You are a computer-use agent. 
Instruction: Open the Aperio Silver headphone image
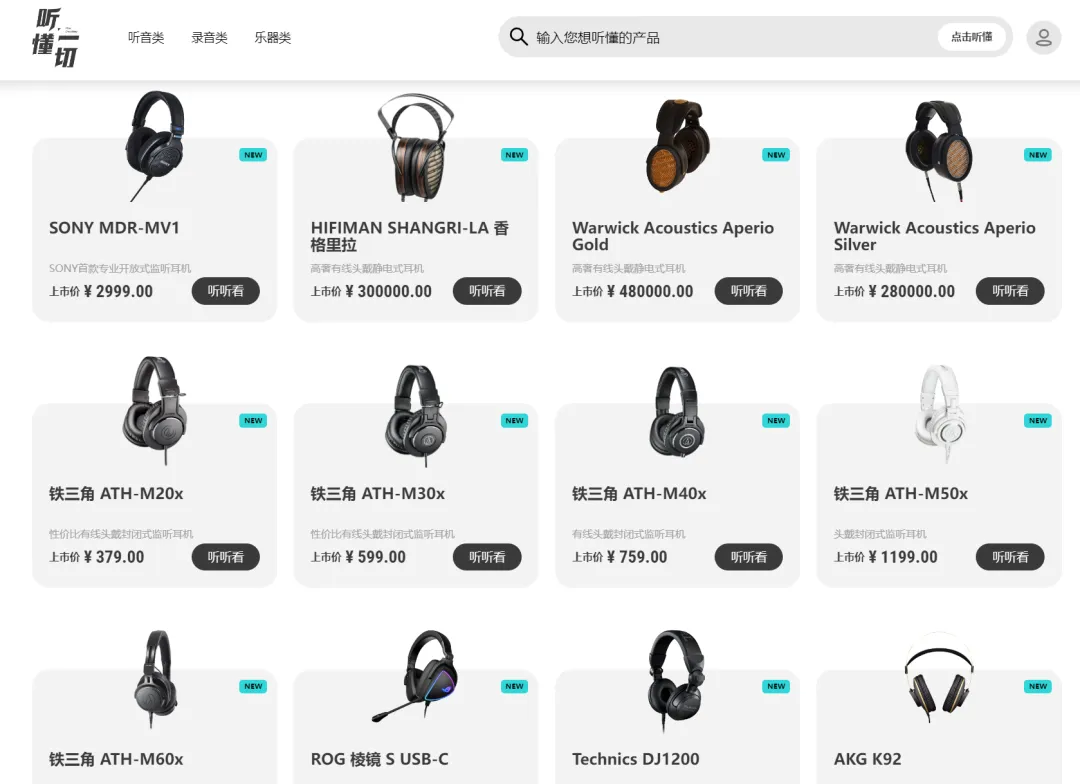[939, 150]
